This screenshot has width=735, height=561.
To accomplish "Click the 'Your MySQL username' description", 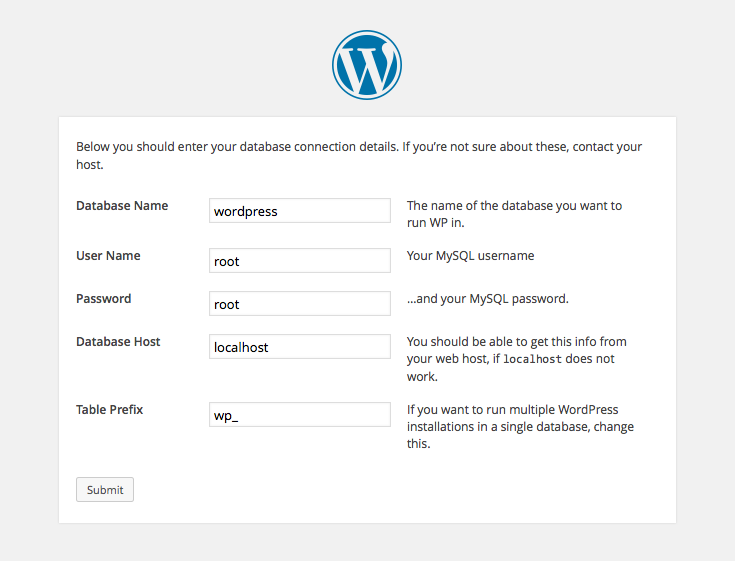I will (471, 256).
